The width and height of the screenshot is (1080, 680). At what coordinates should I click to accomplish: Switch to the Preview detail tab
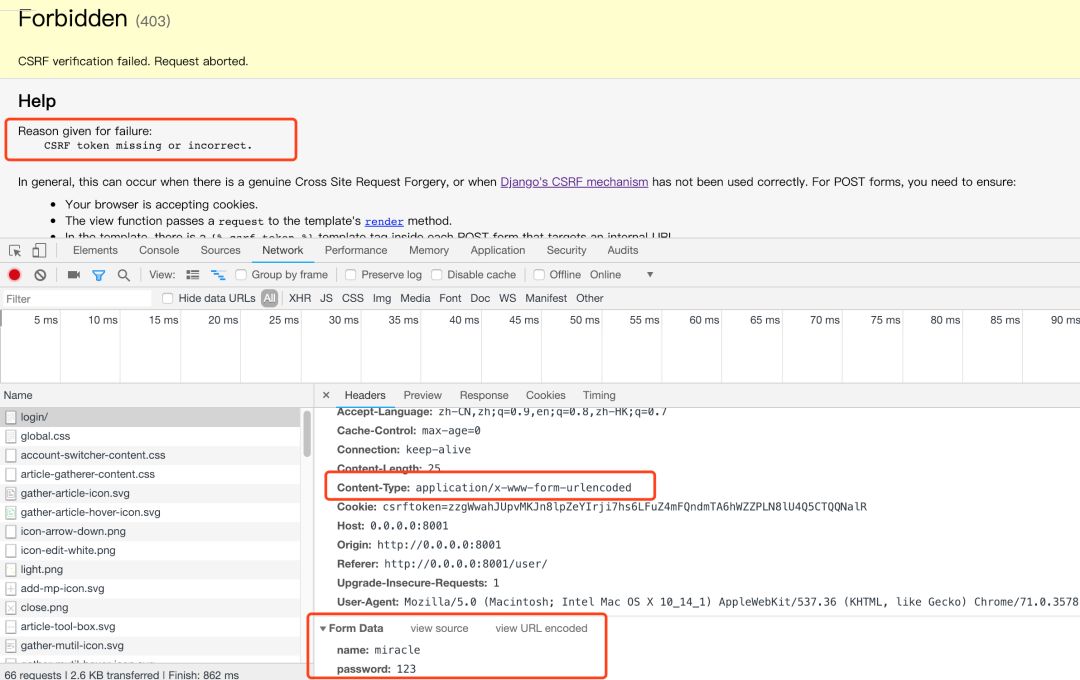tap(422, 395)
